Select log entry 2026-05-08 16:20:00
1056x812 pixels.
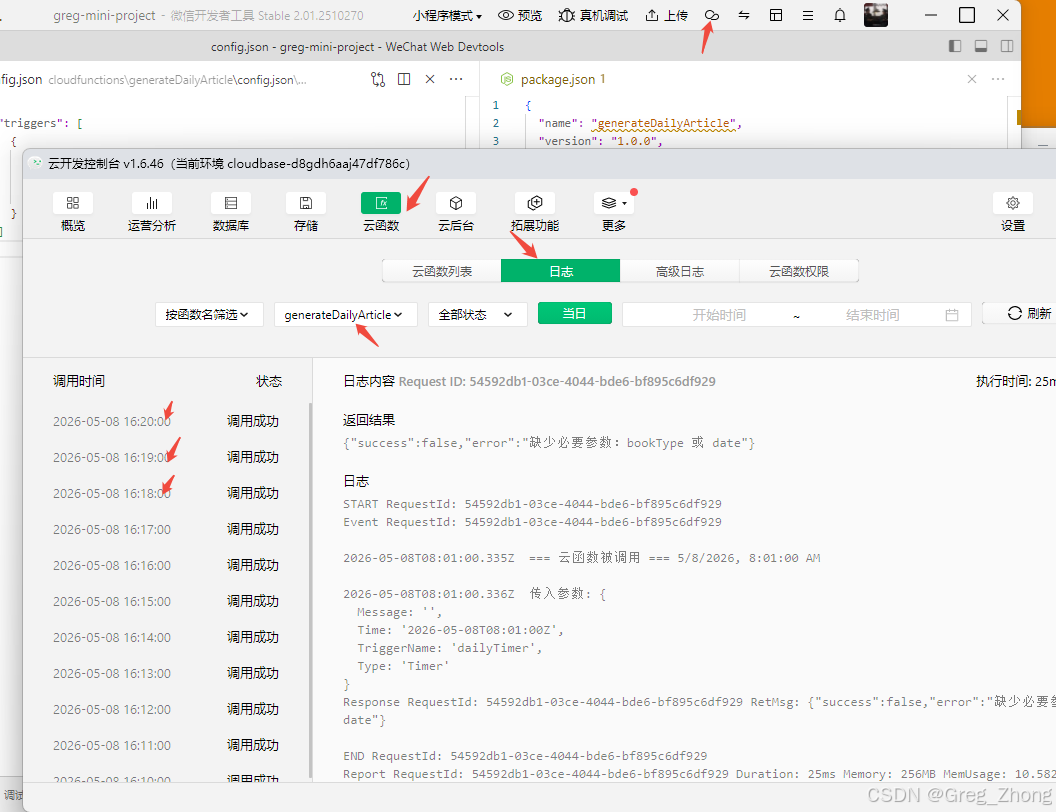coord(167,421)
